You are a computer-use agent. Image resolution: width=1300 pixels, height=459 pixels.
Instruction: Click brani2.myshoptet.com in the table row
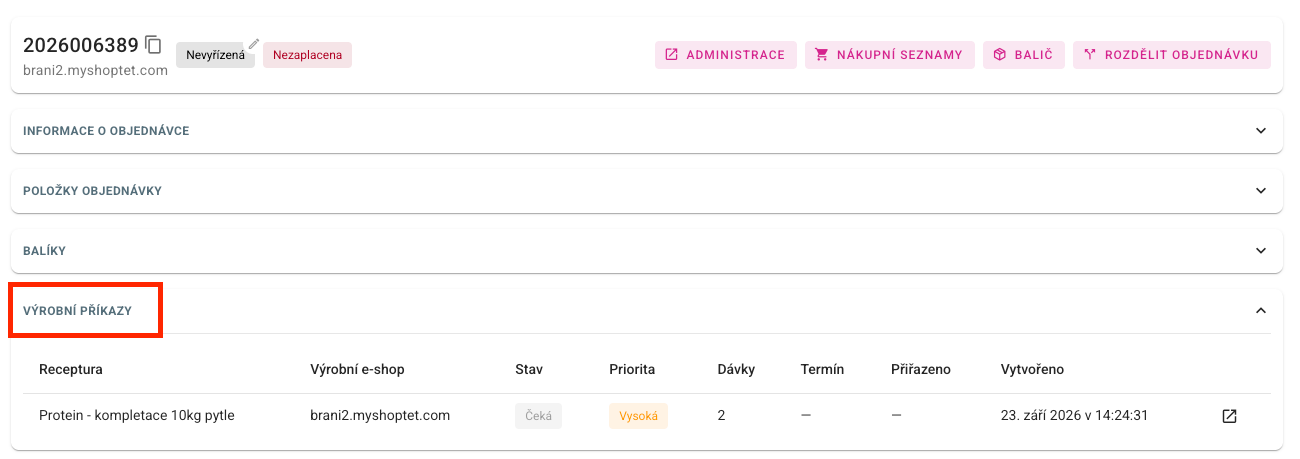point(381,415)
